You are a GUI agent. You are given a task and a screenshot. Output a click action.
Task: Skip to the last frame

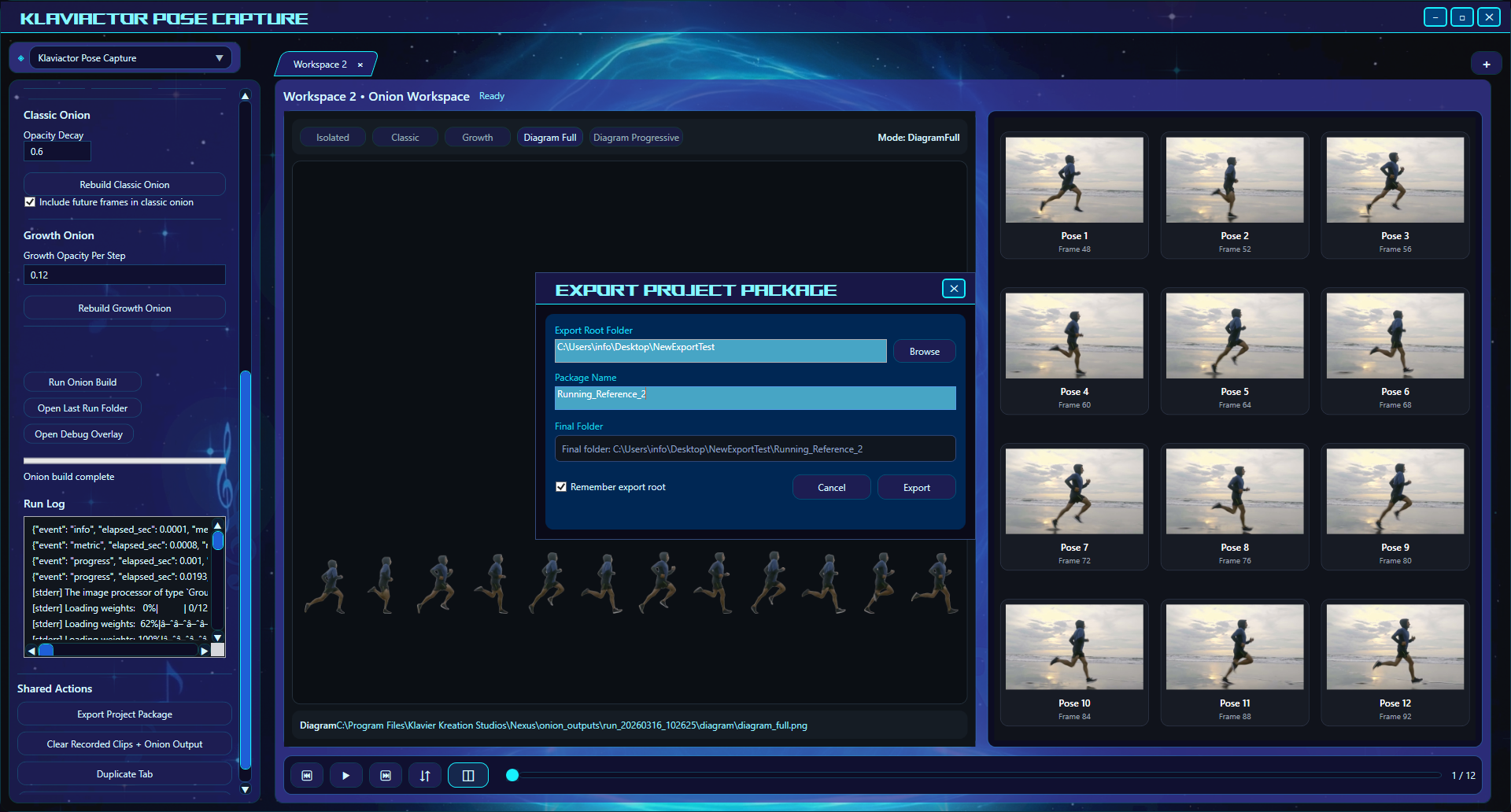(386, 775)
